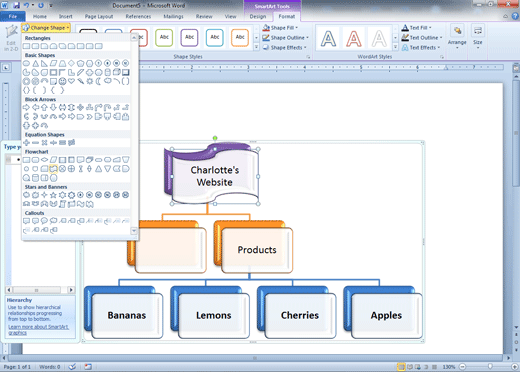Choose the plus equation shape
Viewport: 520px width, 372px height.
coord(26,143)
